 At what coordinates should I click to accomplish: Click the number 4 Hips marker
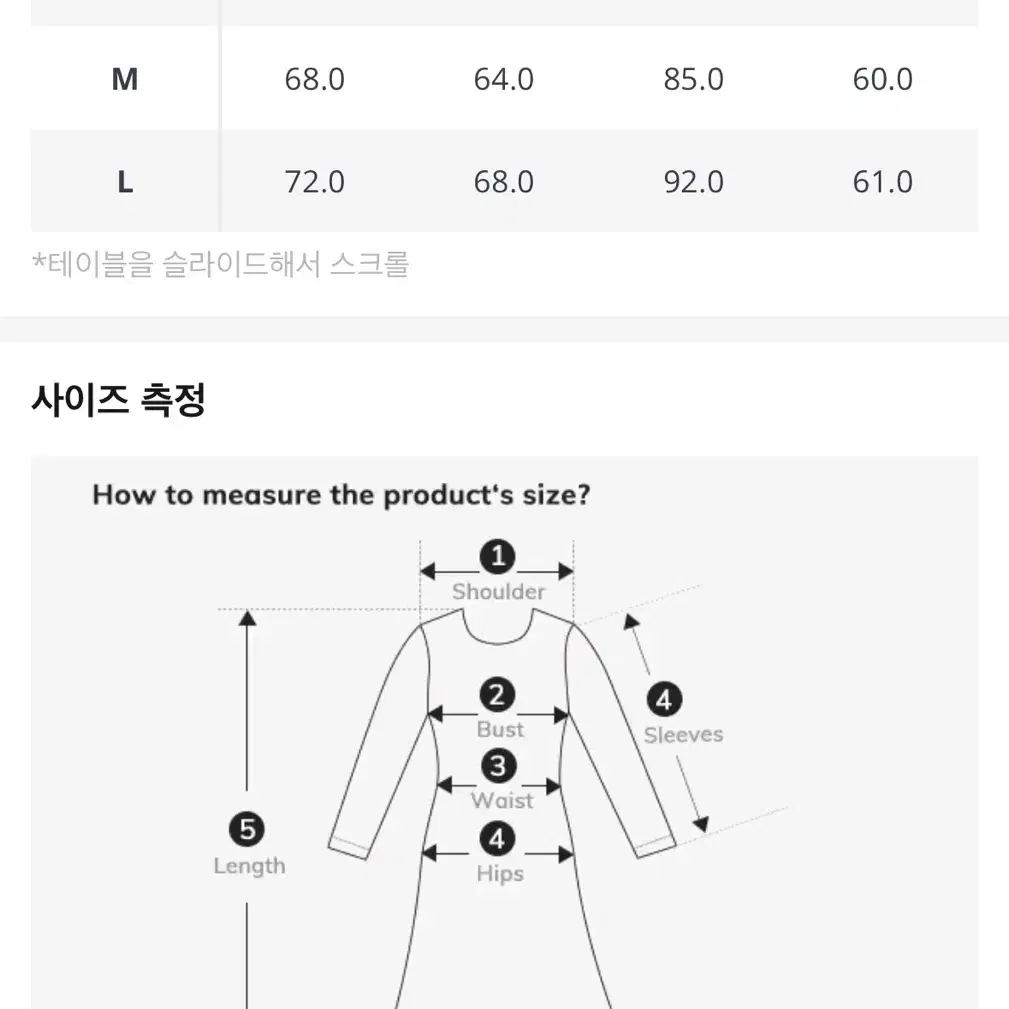click(497, 839)
